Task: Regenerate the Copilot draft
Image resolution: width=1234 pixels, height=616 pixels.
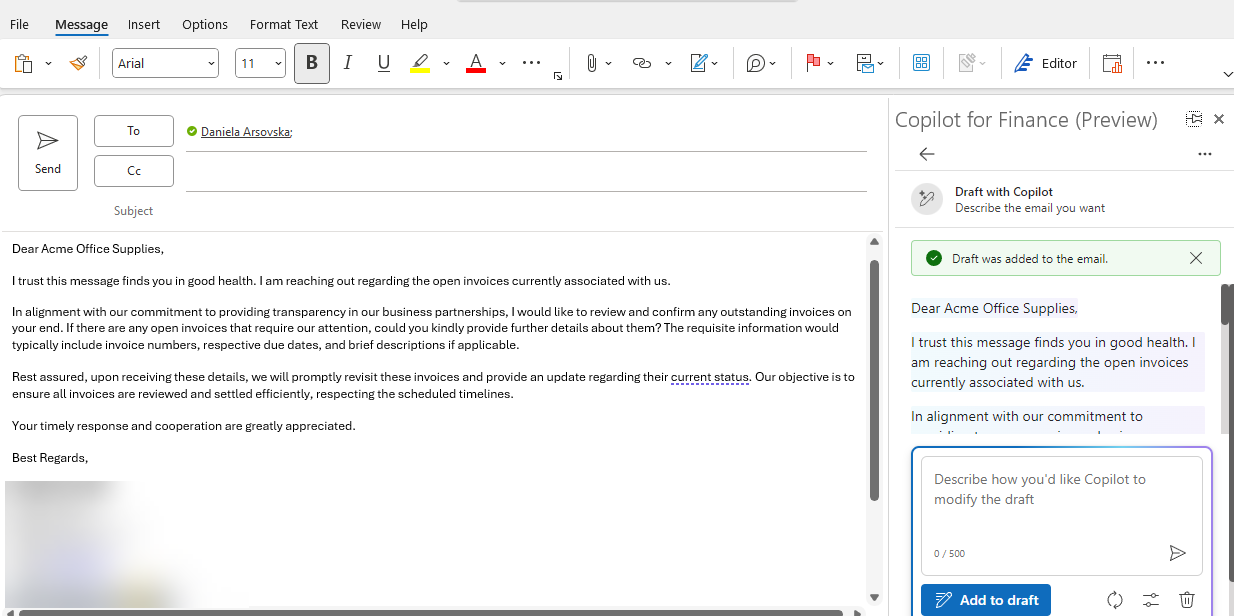Action: coord(1115,600)
